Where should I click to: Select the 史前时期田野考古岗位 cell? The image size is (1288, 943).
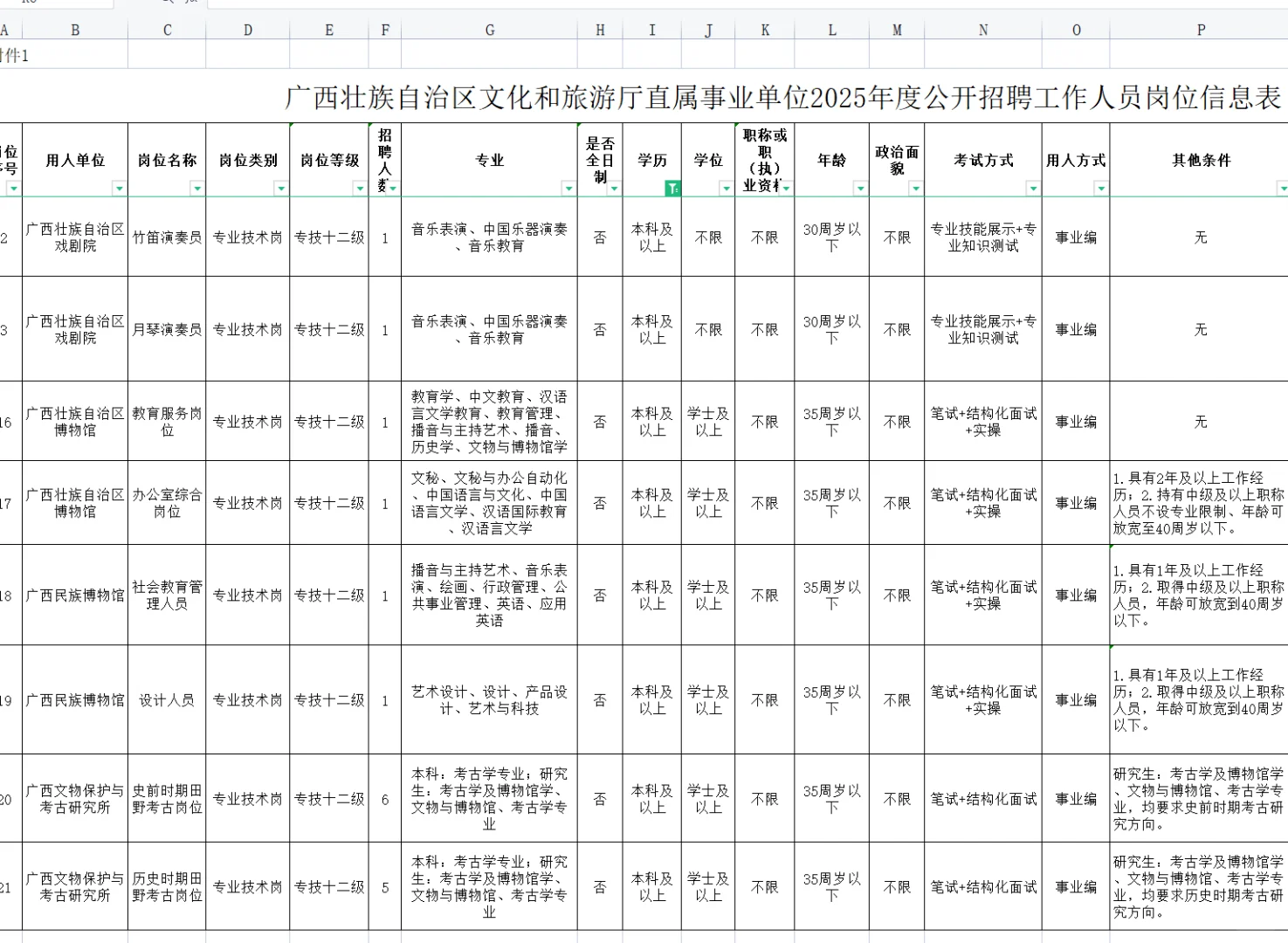[167, 799]
